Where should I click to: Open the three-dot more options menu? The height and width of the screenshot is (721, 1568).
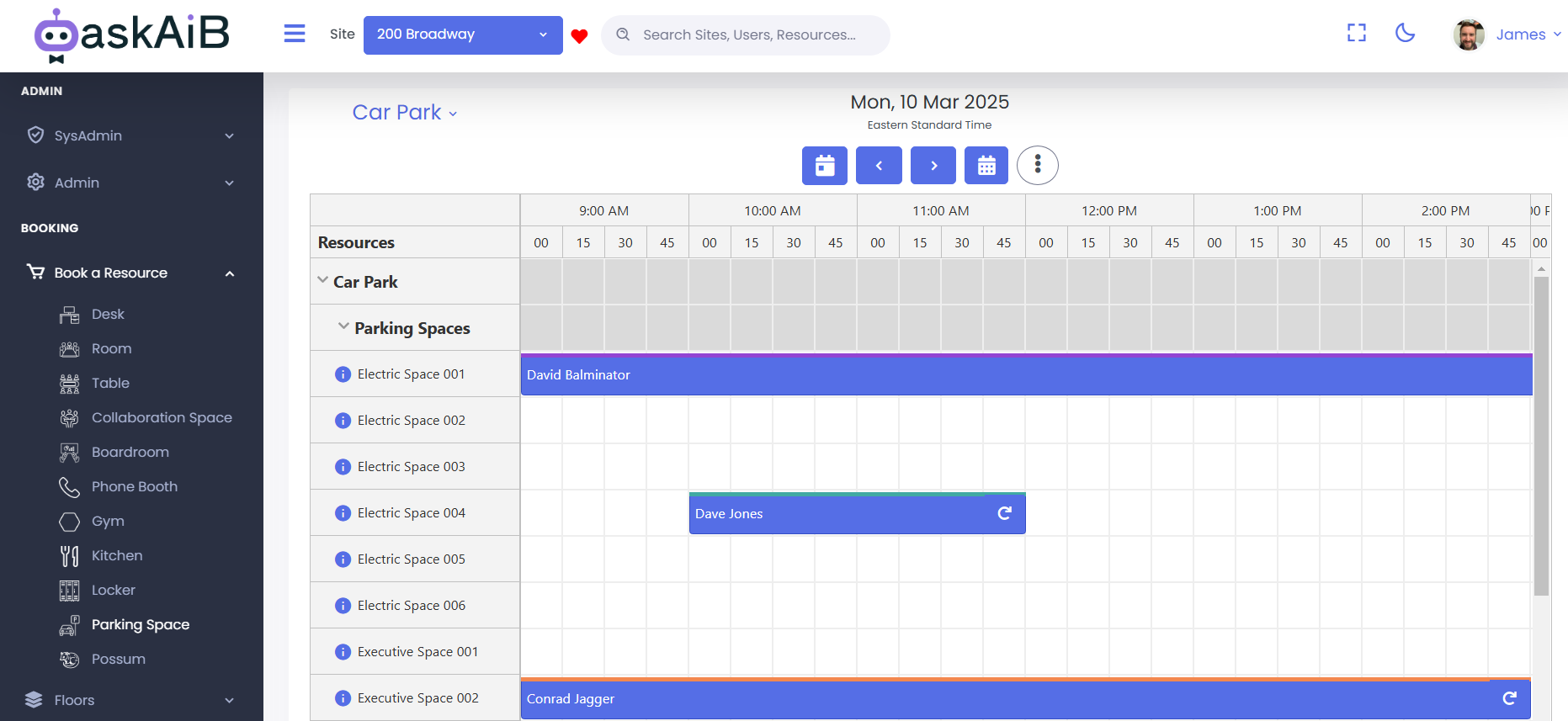[1037, 166]
